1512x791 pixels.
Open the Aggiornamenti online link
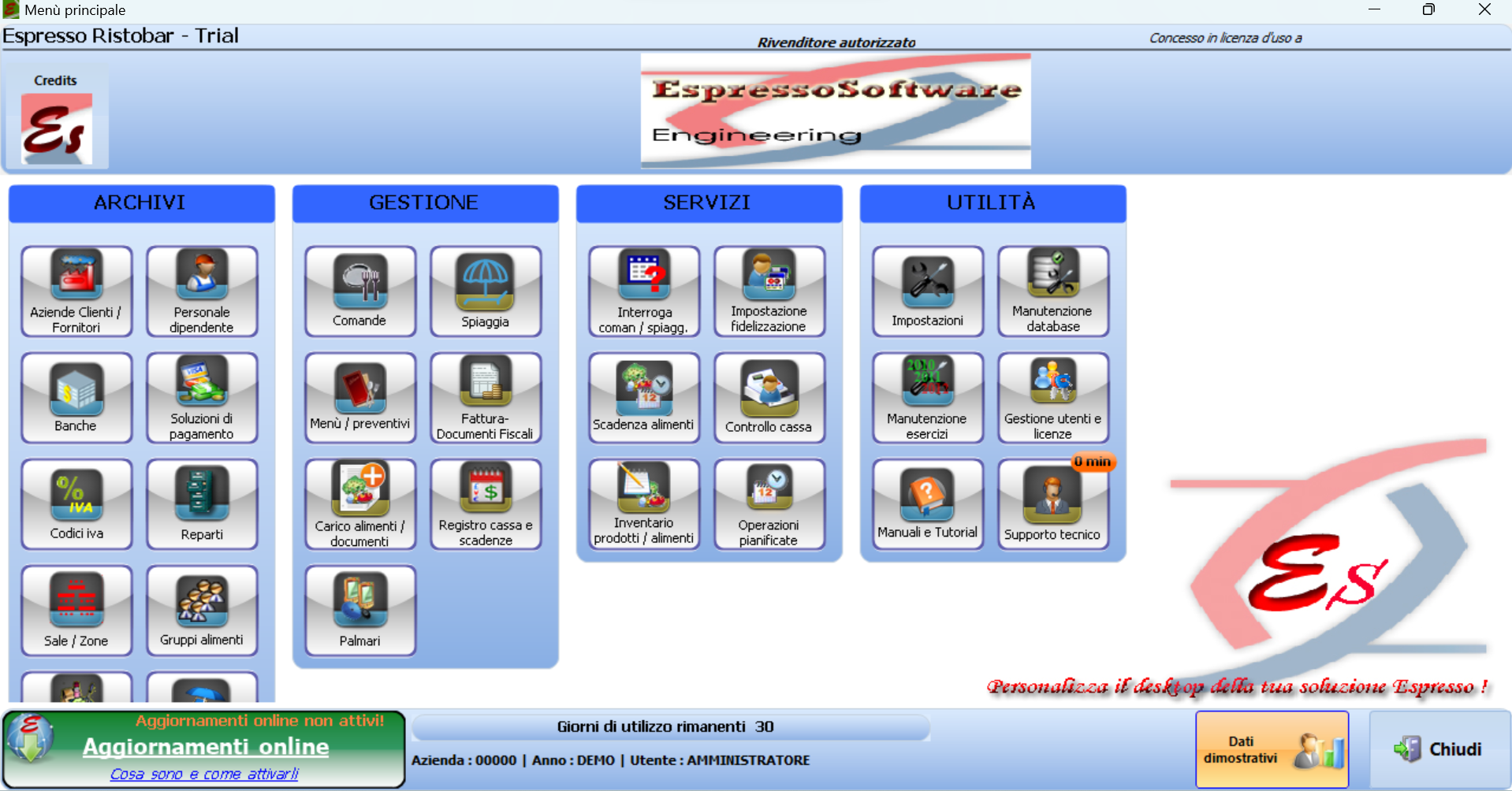pyautogui.click(x=206, y=747)
